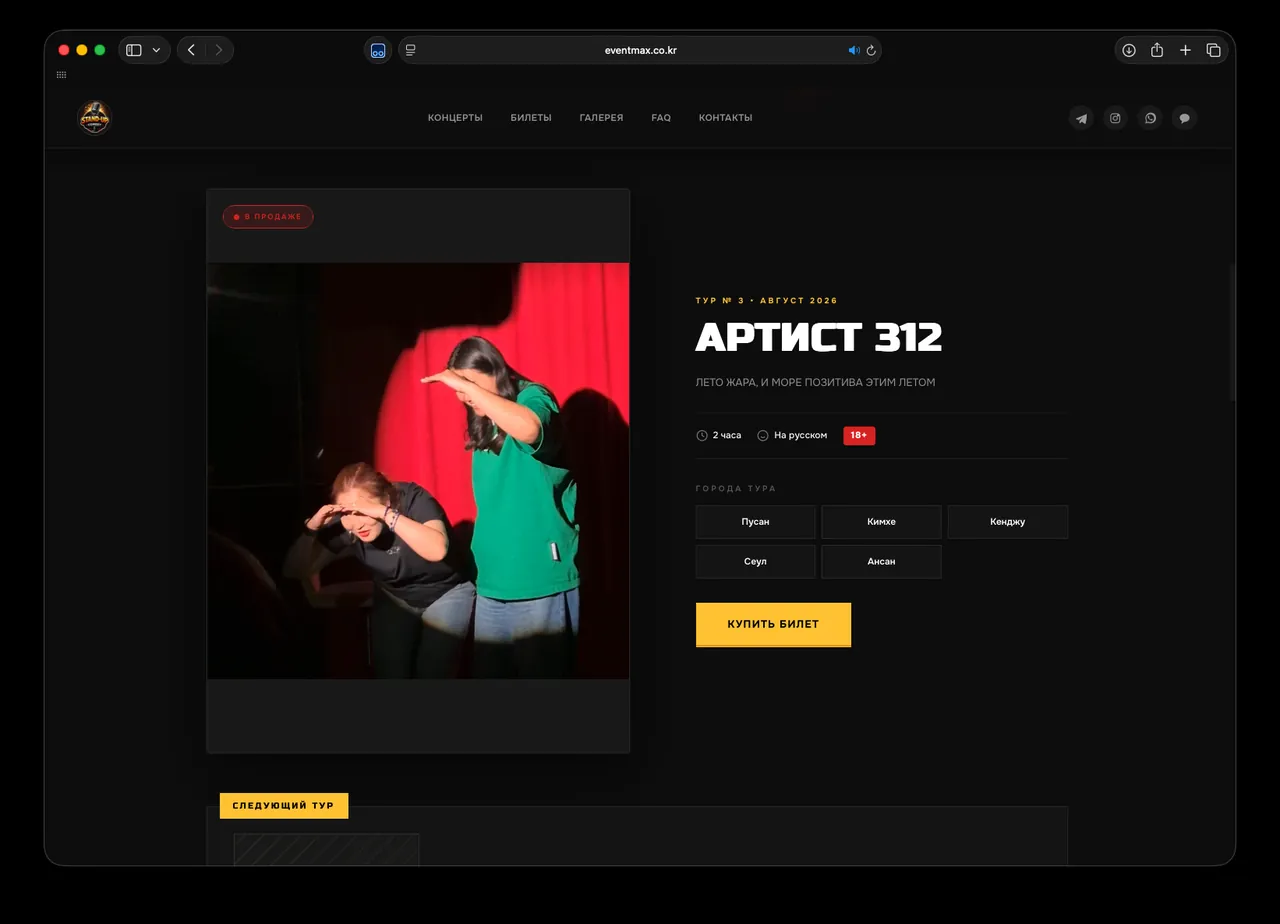Open the WhatsApp social link
The width and height of the screenshot is (1280, 924).
(x=1150, y=118)
